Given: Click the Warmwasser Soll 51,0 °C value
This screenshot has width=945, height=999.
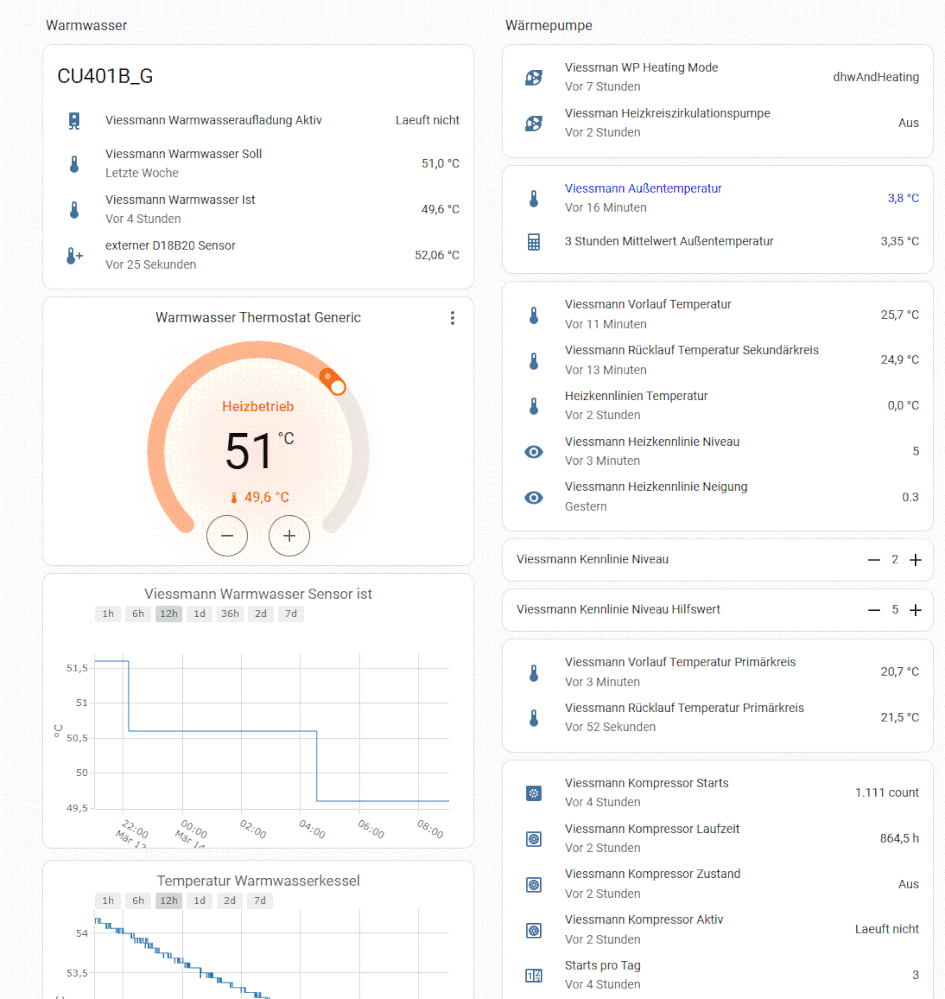Looking at the screenshot, I should (x=440, y=163).
